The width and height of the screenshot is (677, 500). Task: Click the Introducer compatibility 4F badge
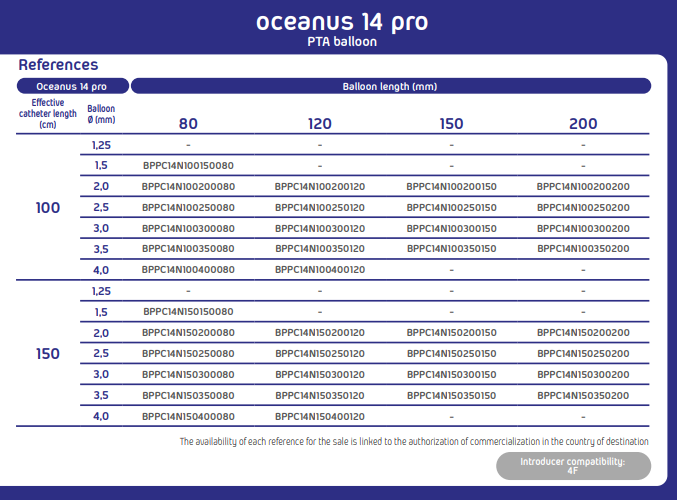tap(573, 466)
